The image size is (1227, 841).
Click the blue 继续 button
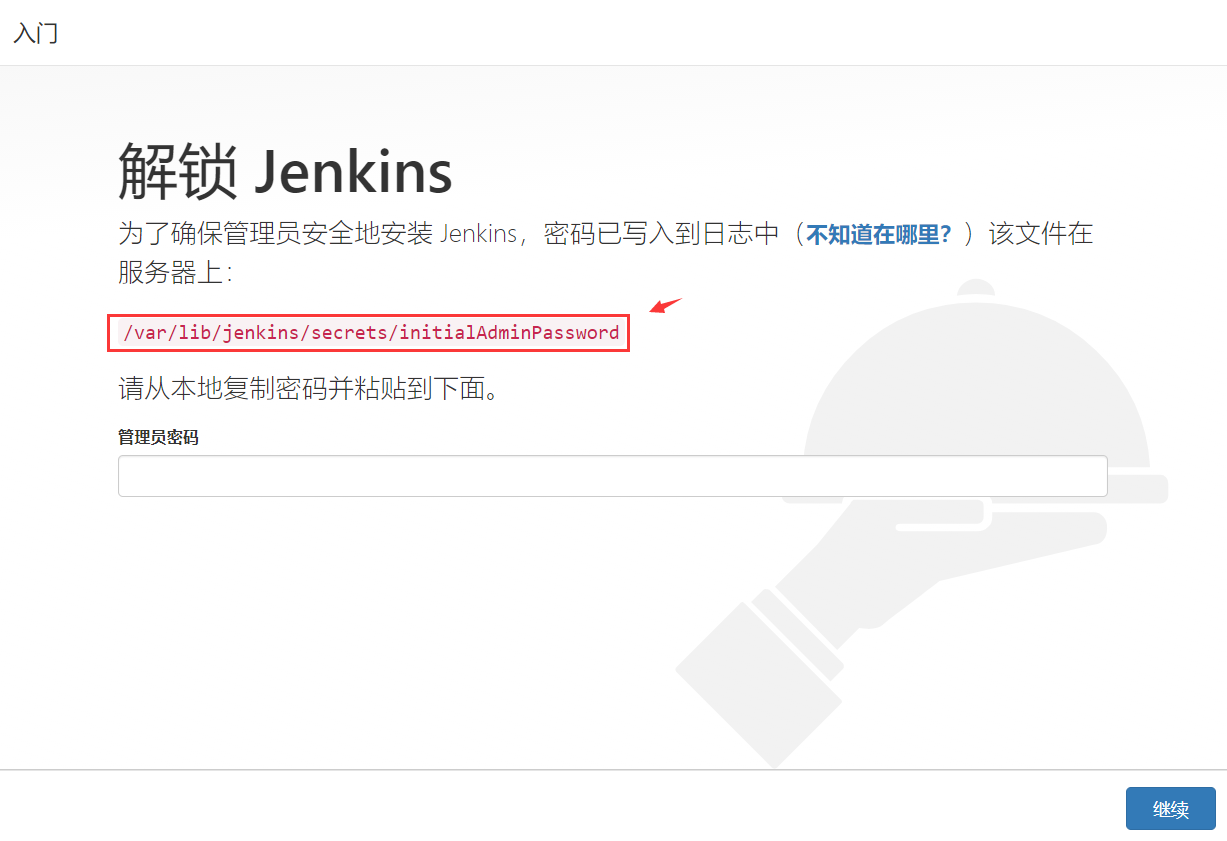tap(1170, 808)
